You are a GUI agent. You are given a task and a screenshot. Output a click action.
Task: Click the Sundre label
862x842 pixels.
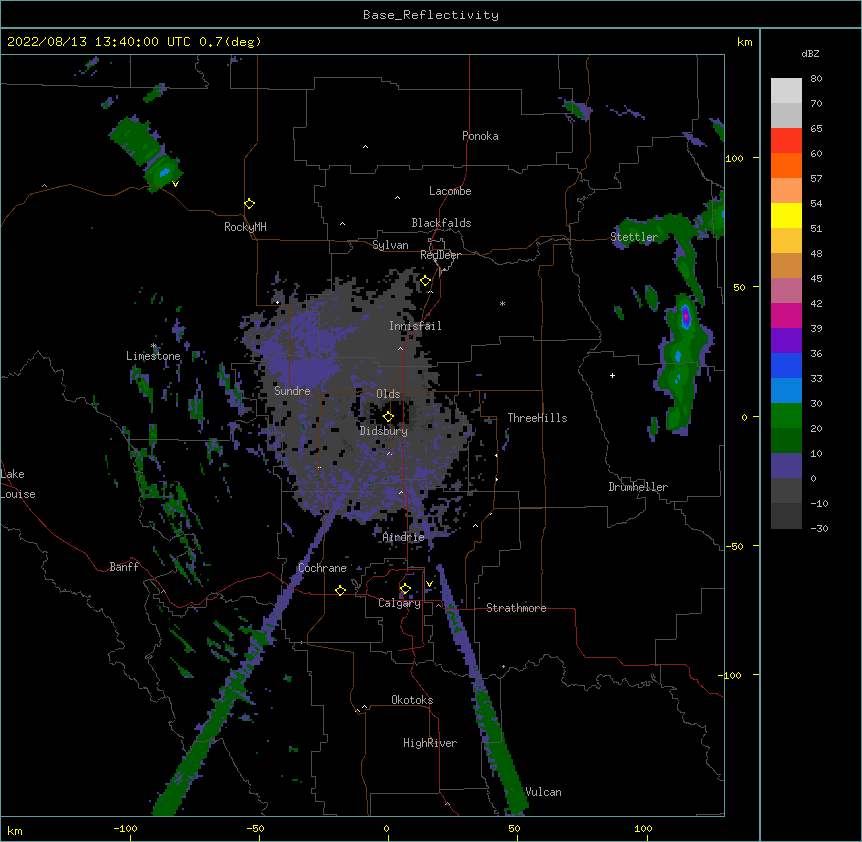click(292, 391)
